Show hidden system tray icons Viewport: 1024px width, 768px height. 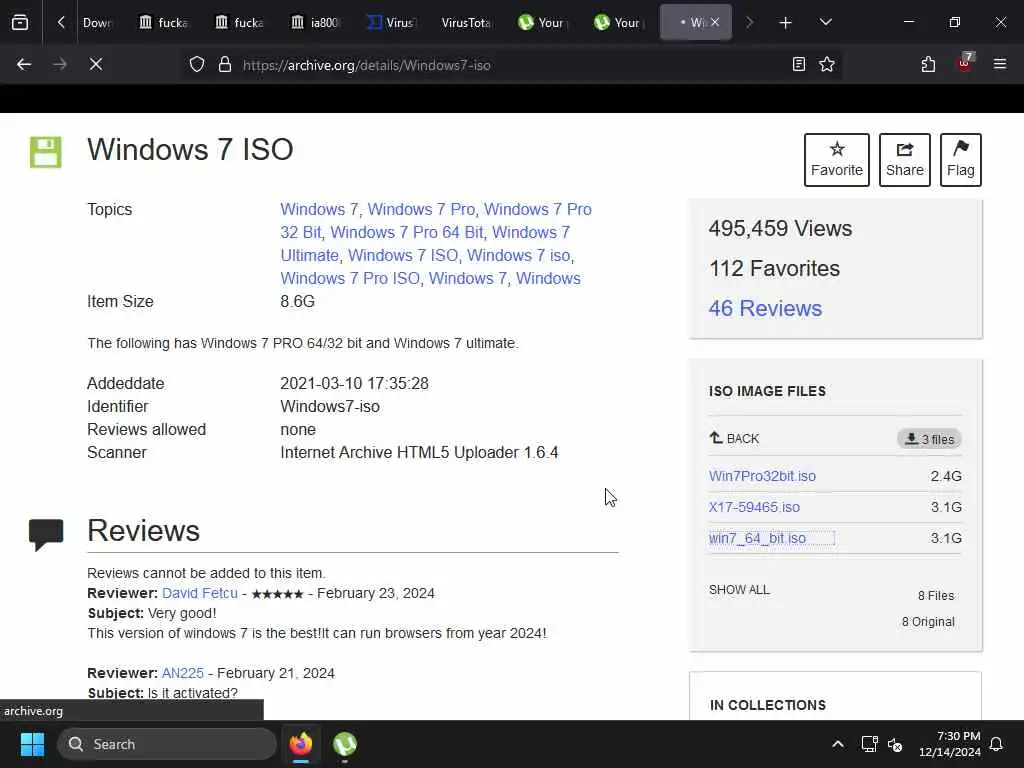[x=838, y=744]
